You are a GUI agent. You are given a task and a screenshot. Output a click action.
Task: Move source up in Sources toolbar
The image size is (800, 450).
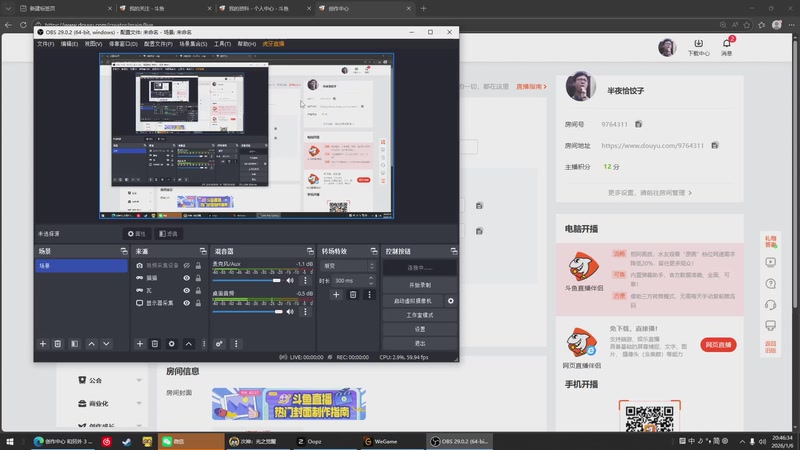(189, 344)
